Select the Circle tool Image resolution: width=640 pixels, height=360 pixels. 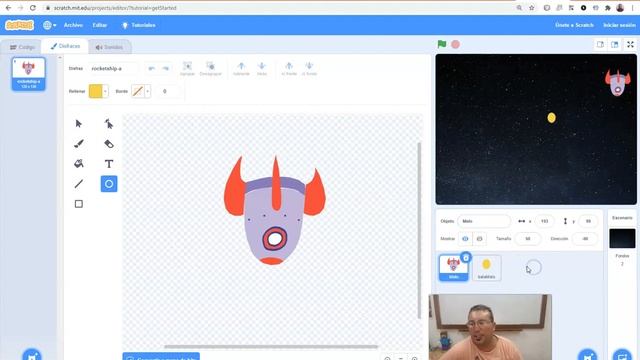coord(109,184)
